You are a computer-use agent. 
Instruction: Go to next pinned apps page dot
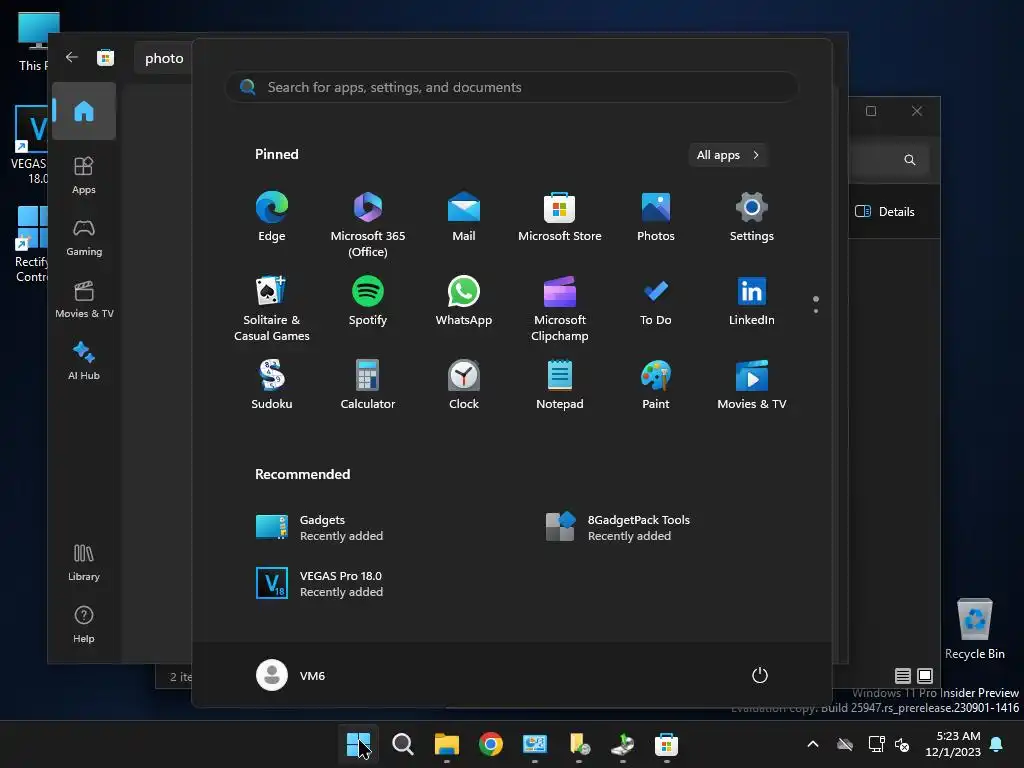816,311
